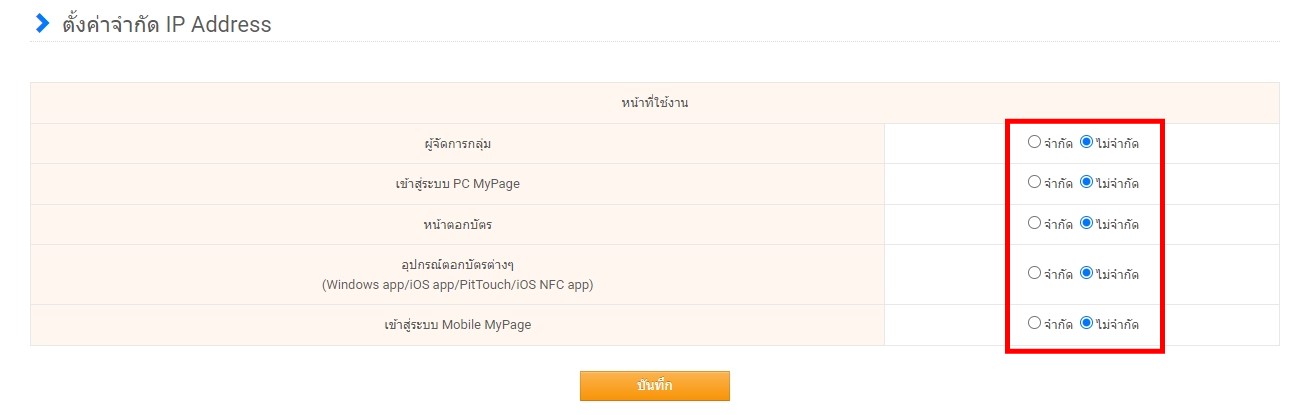This screenshot has height=415, width=1313.
Task: Select จำกัด radio for ผู้จัดการกลุ่ม row
Action: coord(1034,142)
